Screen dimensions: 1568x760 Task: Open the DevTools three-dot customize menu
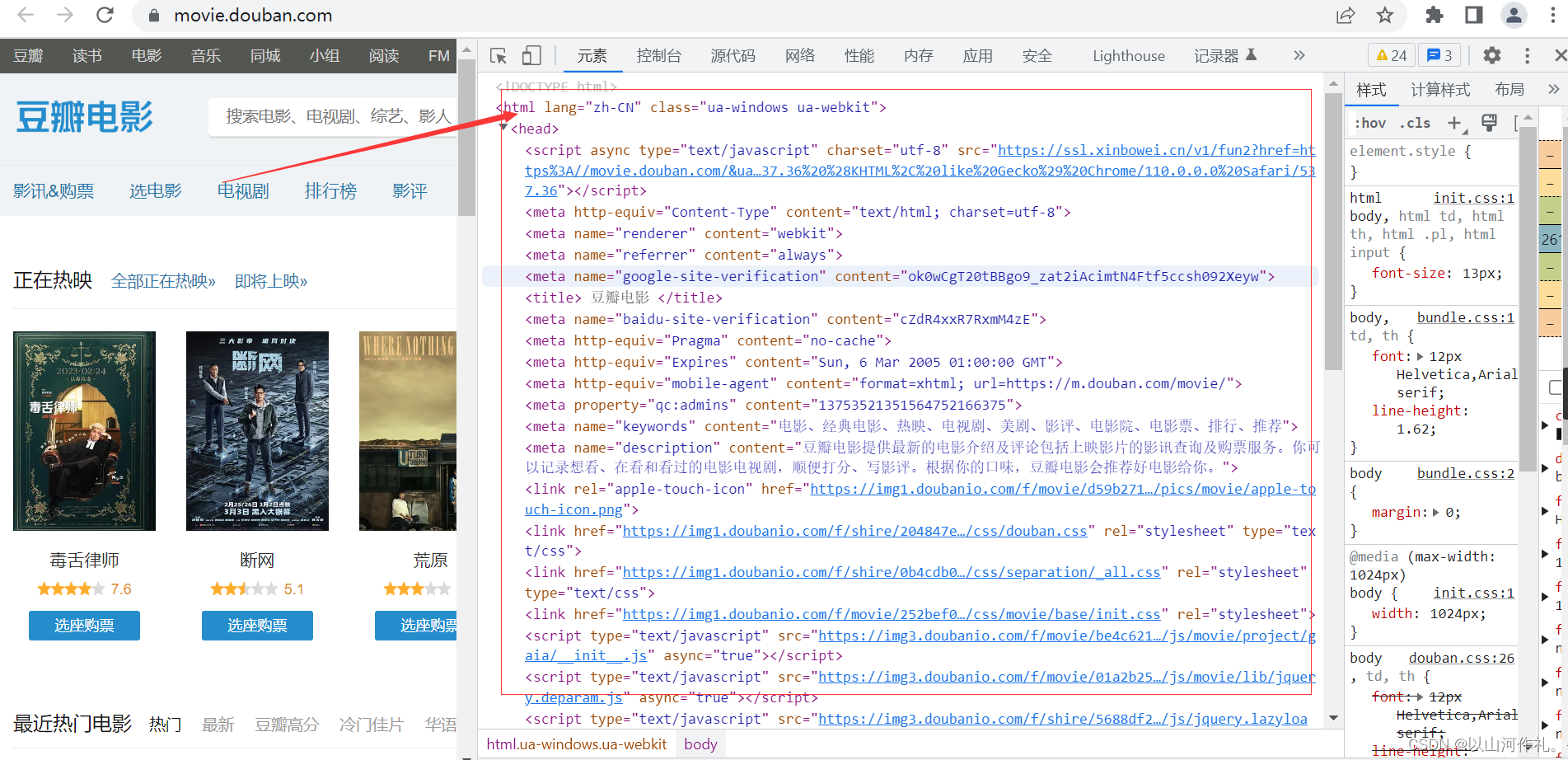pyautogui.click(x=1527, y=55)
